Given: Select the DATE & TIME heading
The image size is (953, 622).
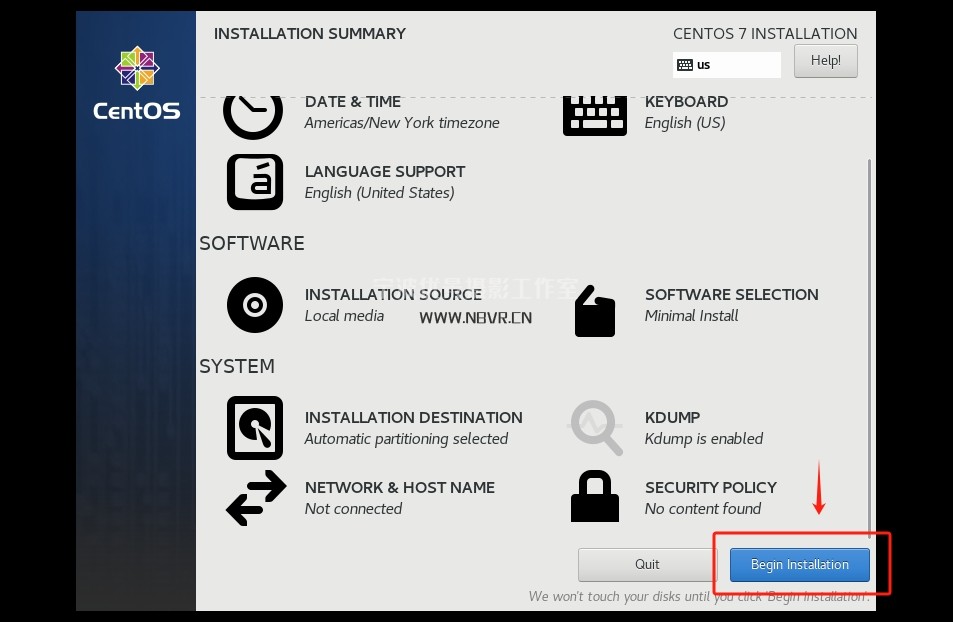Looking at the screenshot, I should click(353, 102).
